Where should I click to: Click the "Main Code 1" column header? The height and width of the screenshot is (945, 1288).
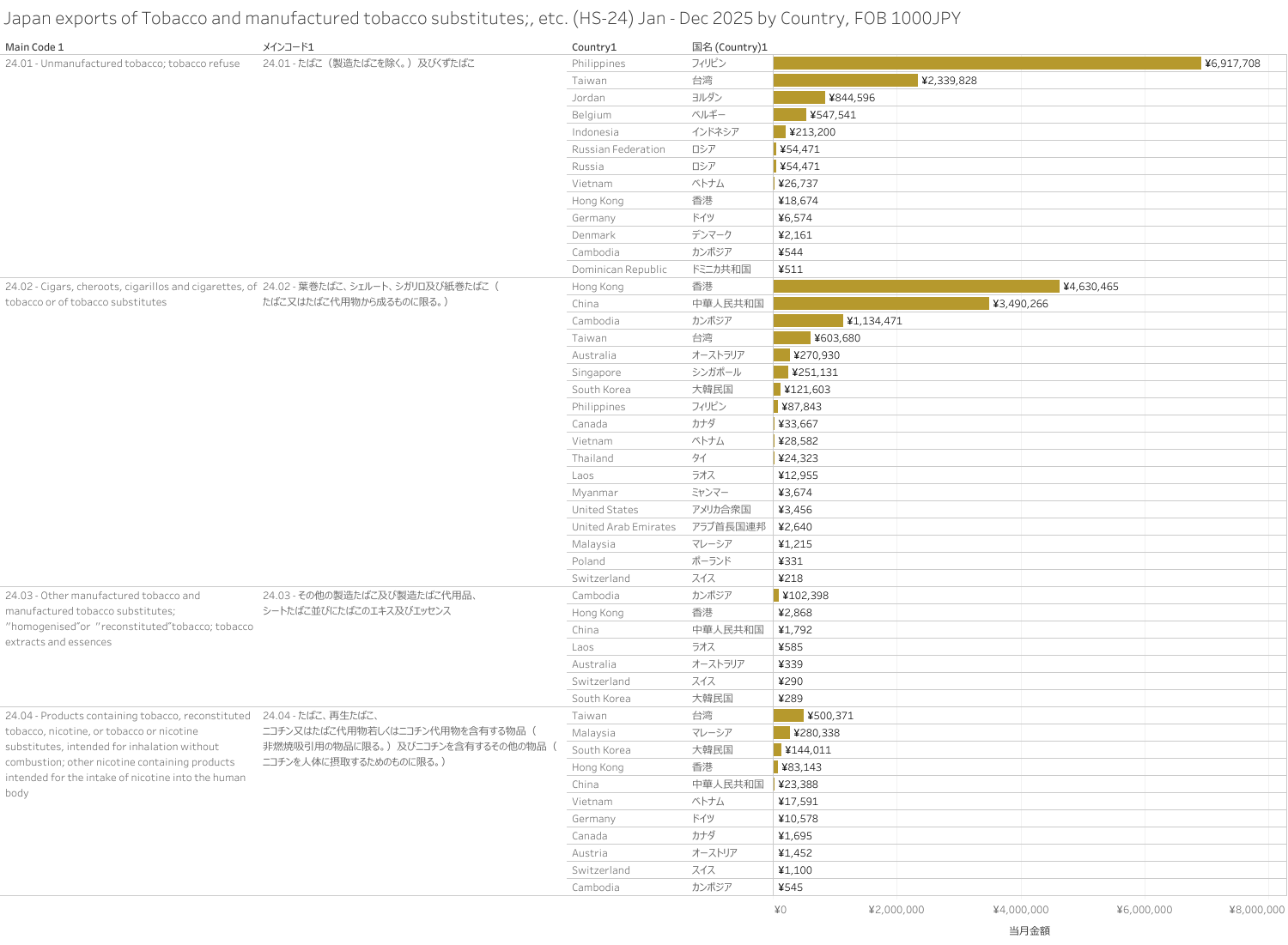point(34,47)
